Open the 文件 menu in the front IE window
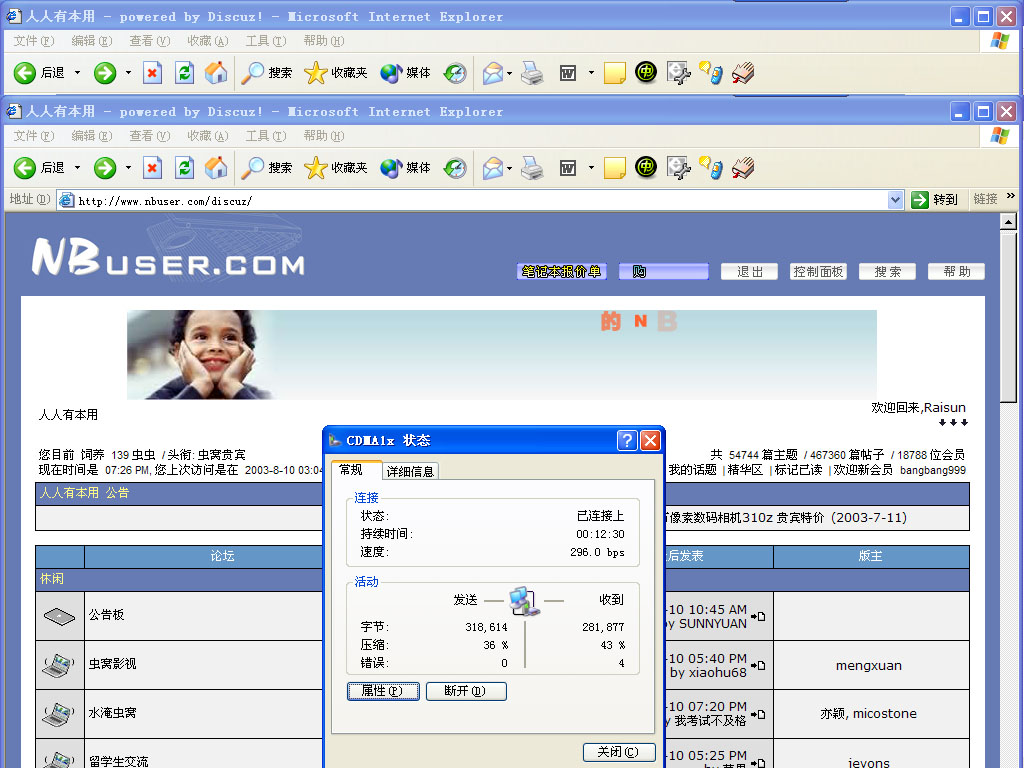Viewport: 1024px width, 768px height. tap(34, 136)
